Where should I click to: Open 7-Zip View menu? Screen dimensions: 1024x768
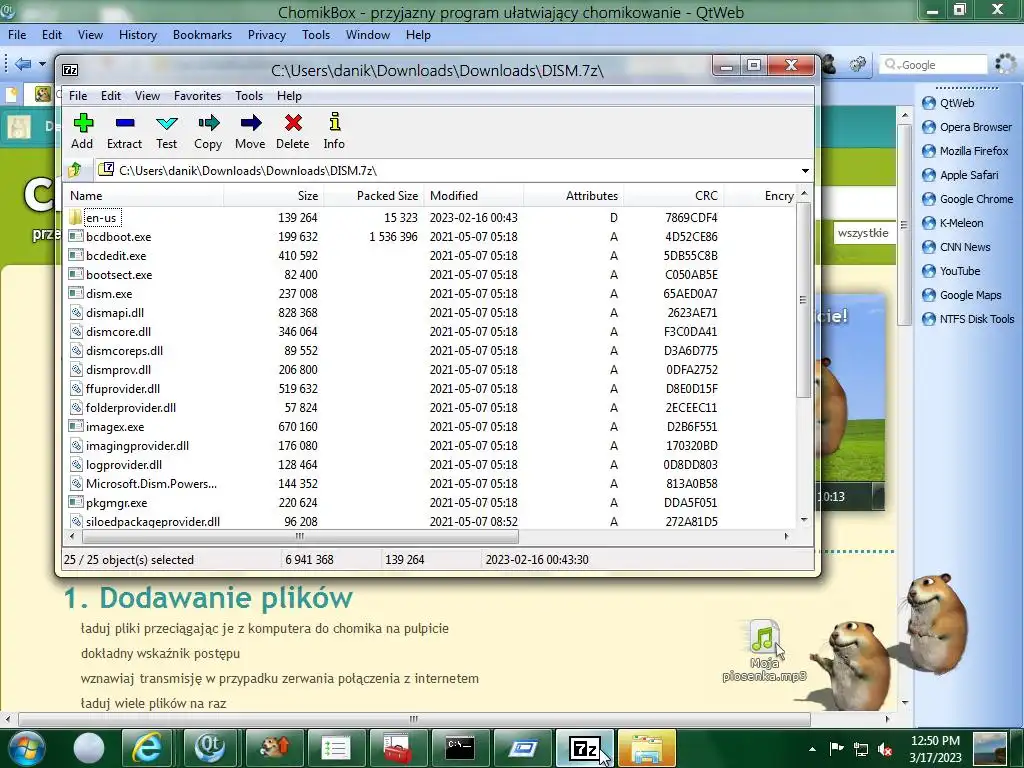click(148, 96)
